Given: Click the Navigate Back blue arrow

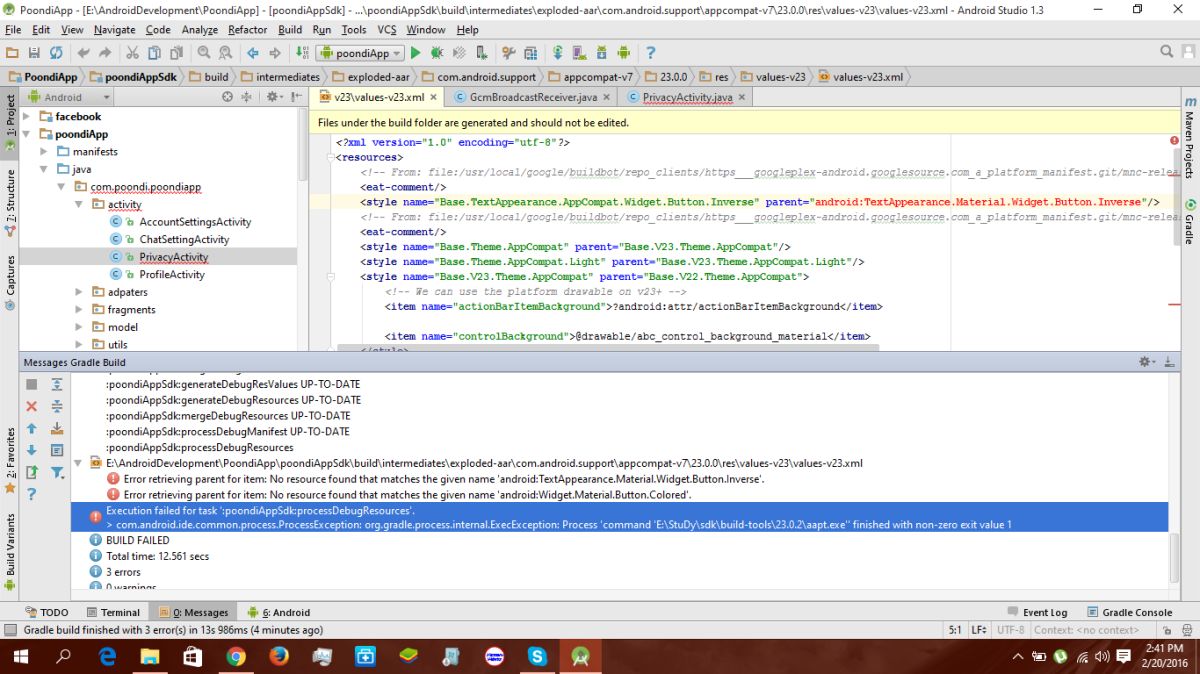Looking at the screenshot, I should (252, 53).
